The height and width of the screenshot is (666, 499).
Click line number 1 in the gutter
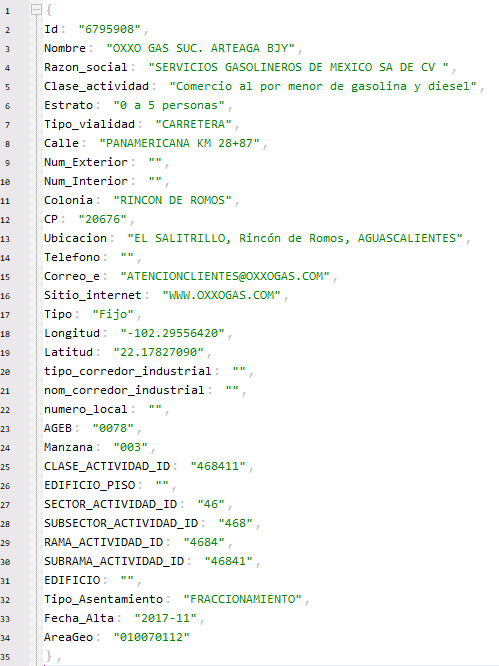(7, 11)
